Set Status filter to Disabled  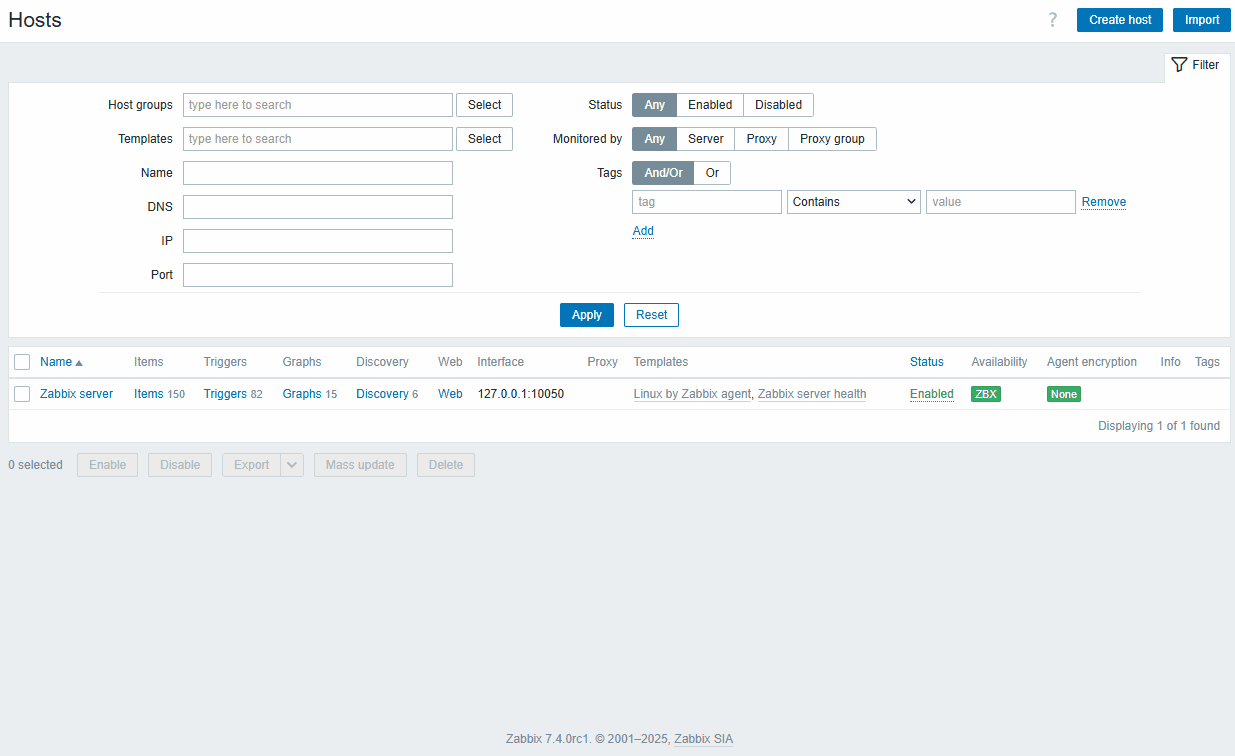tap(778, 105)
